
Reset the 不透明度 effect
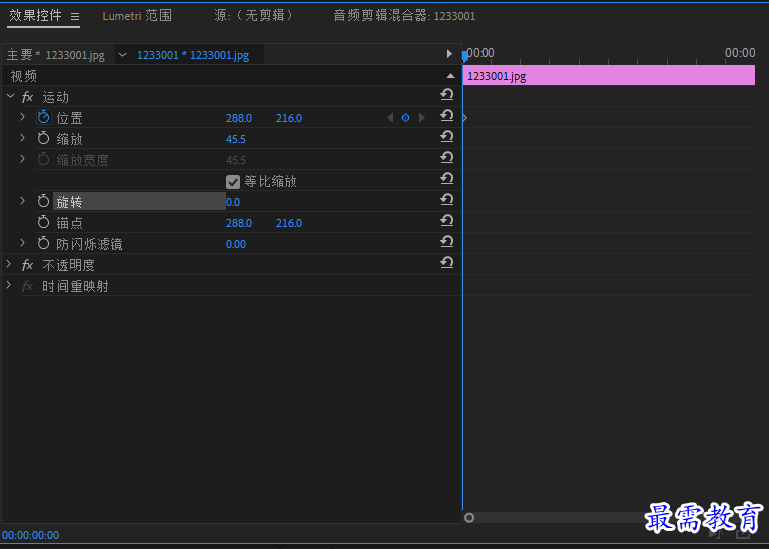coord(446,262)
